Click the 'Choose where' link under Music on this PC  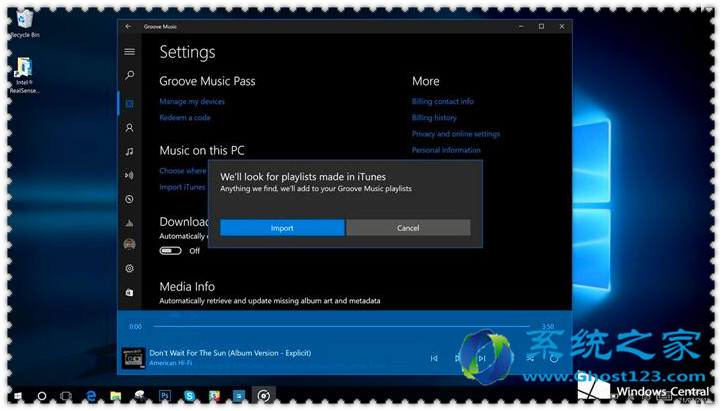(x=183, y=171)
